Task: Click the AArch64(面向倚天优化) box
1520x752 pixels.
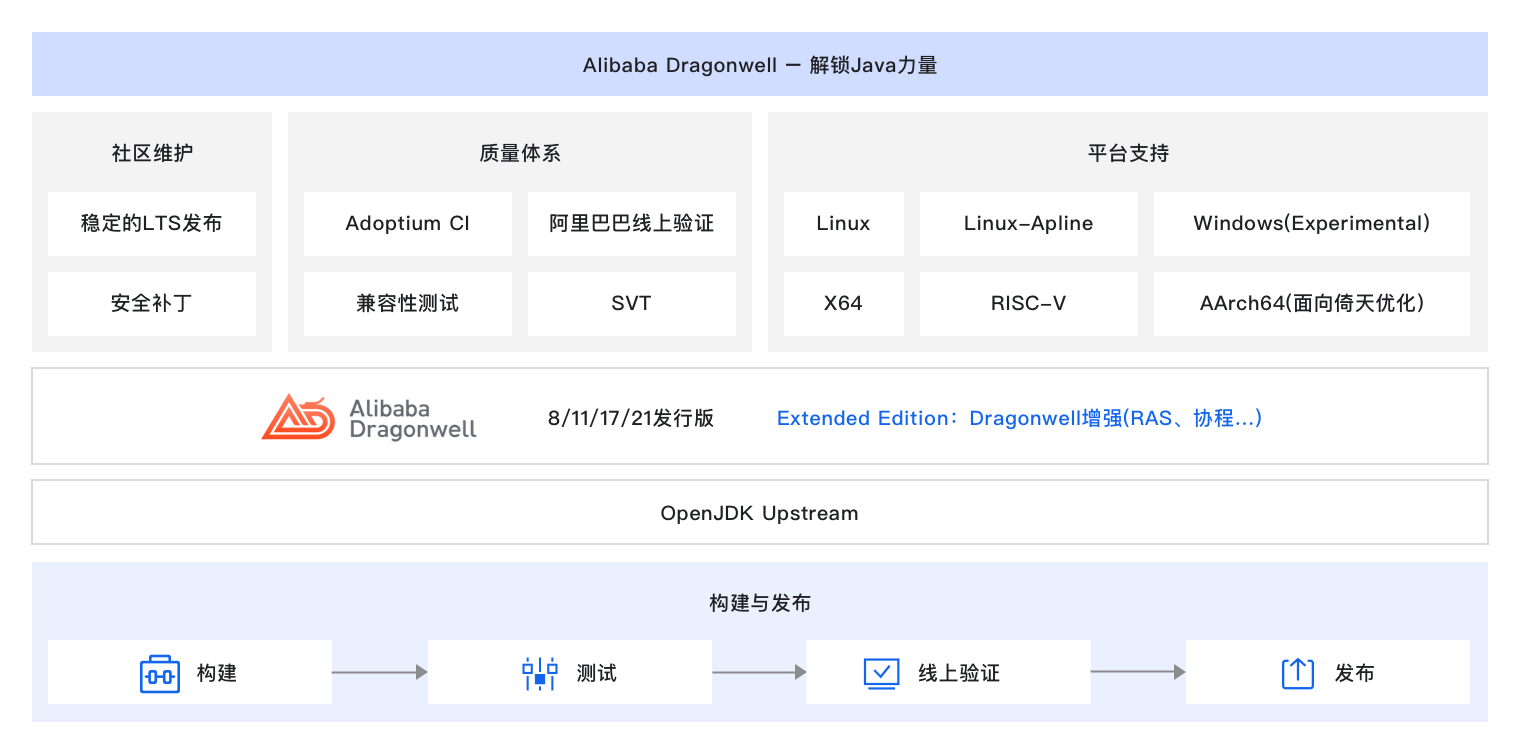Action: pos(1311,304)
